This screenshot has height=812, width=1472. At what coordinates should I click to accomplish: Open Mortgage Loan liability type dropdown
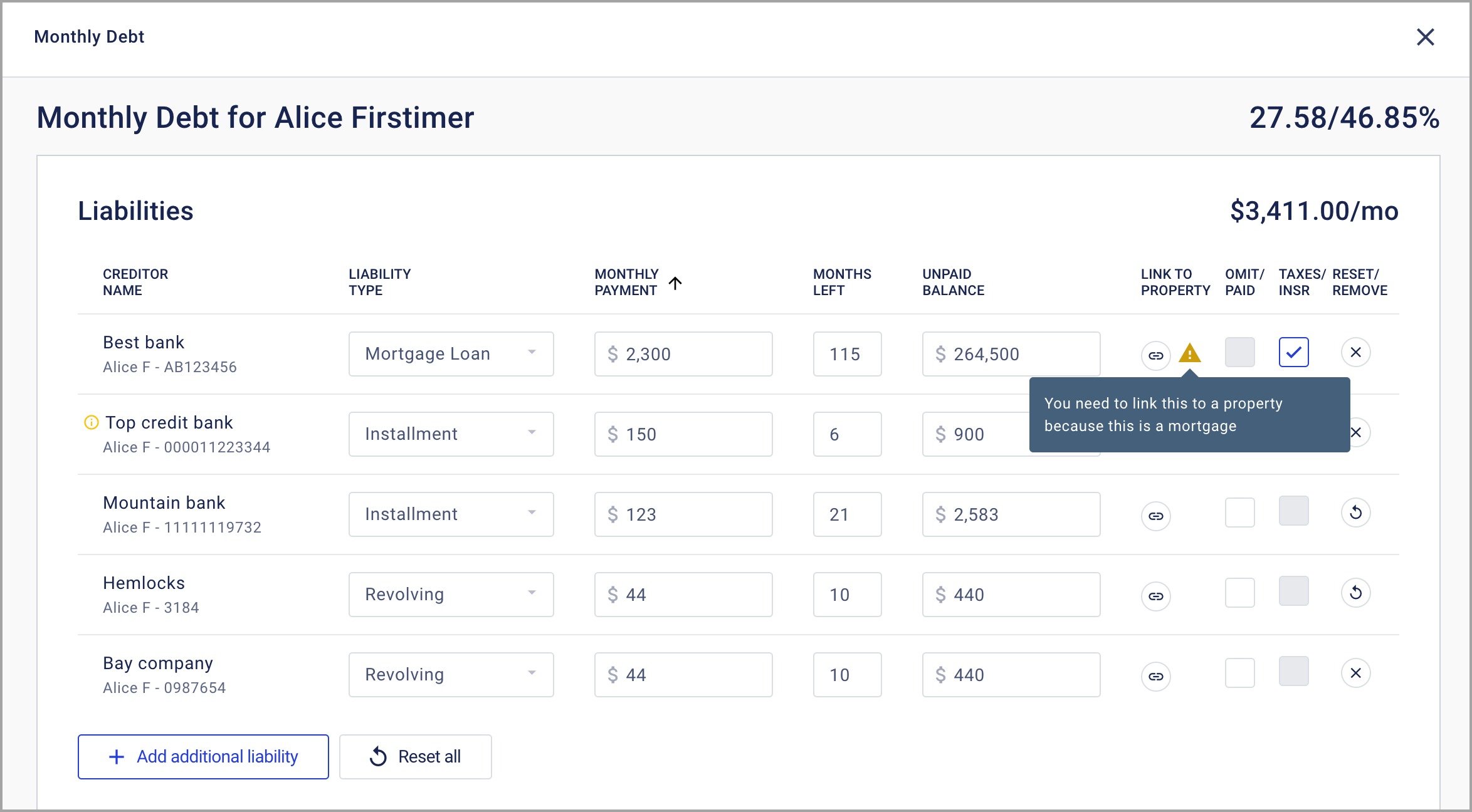coord(451,354)
